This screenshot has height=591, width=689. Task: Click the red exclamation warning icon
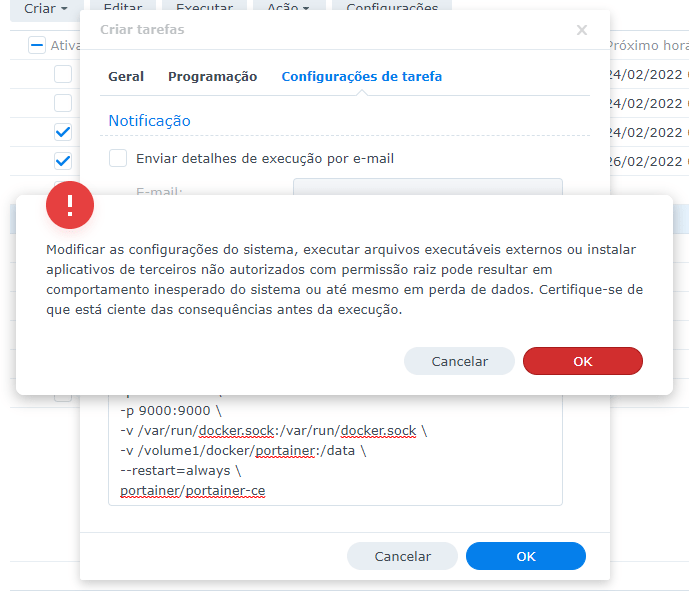(70, 205)
